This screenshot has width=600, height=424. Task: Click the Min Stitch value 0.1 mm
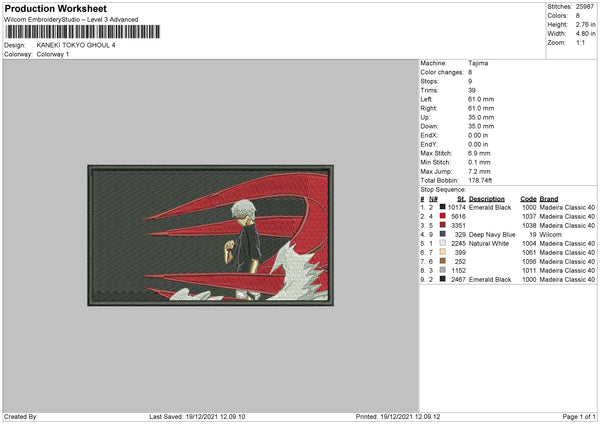(x=479, y=162)
